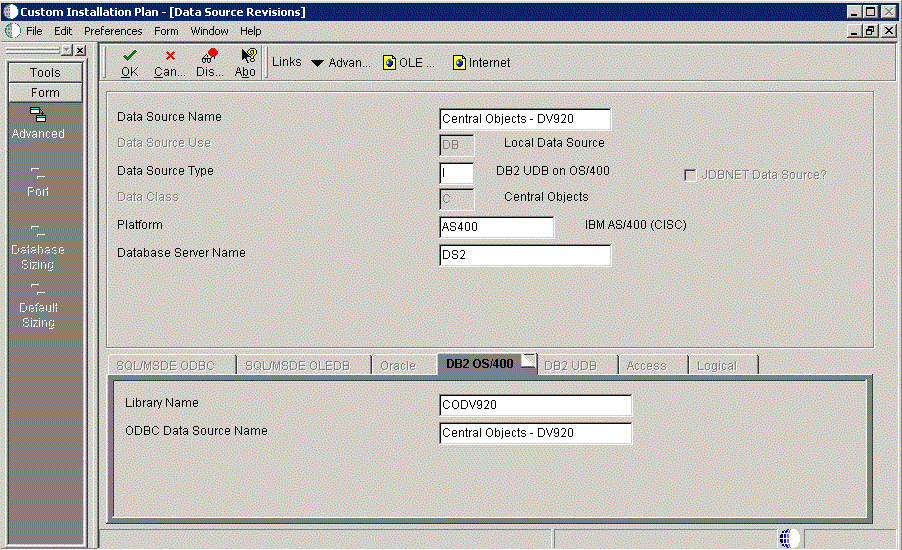Click the ODBC Data Source Name field

coord(535,433)
